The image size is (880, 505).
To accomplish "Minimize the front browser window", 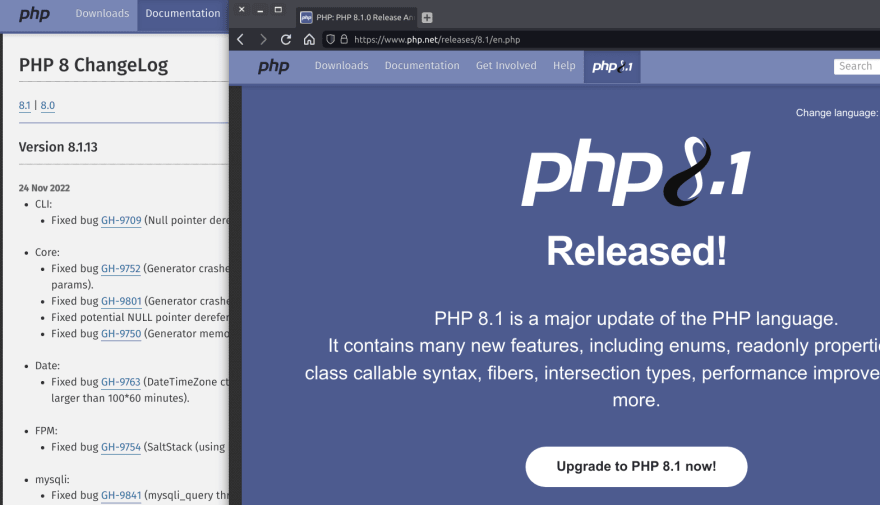I will pyautogui.click(x=260, y=10).
